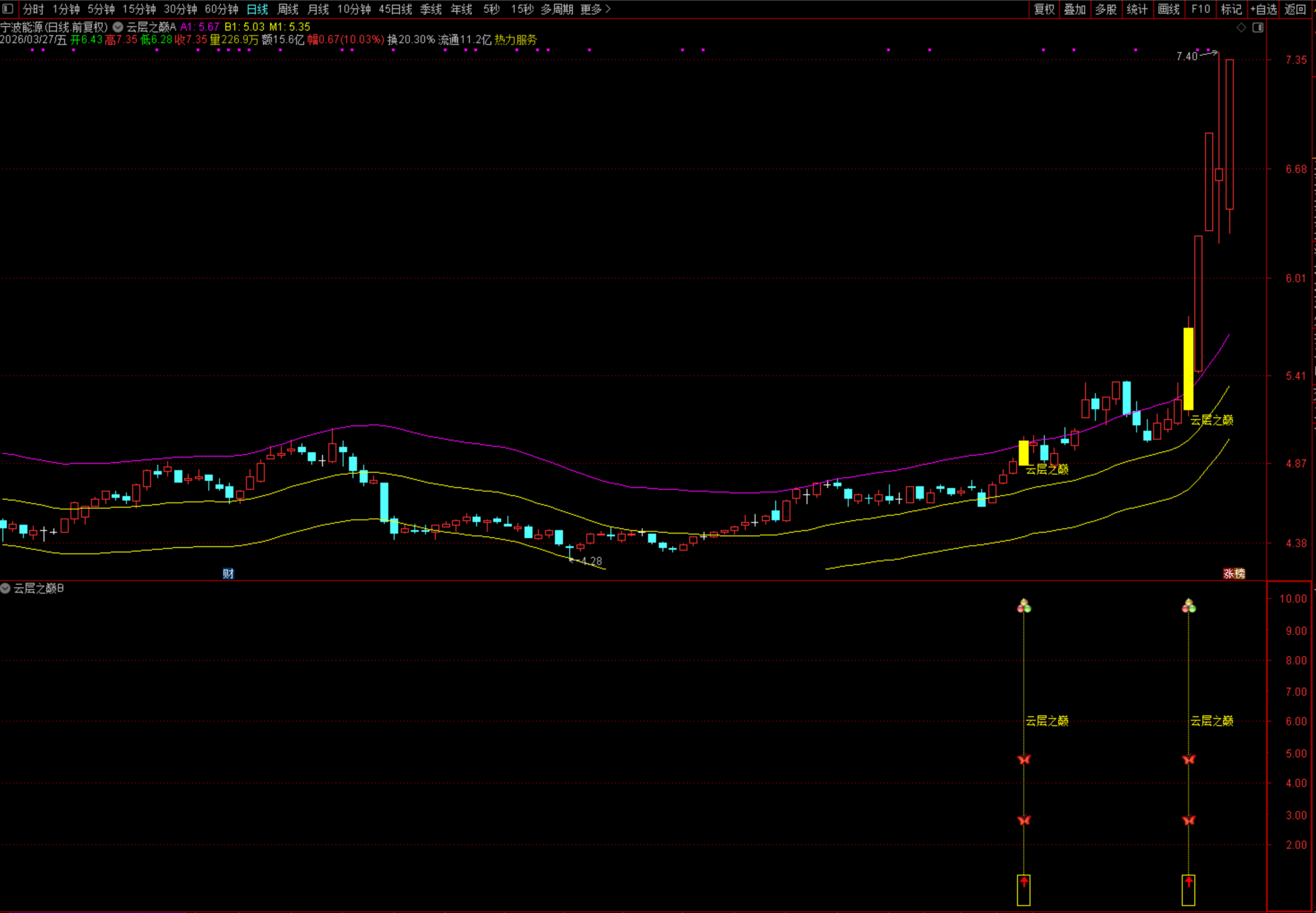1316x913 pixels.
Task: Click the +自选 add to watchlist button
Action: (x=1264, y=9)
